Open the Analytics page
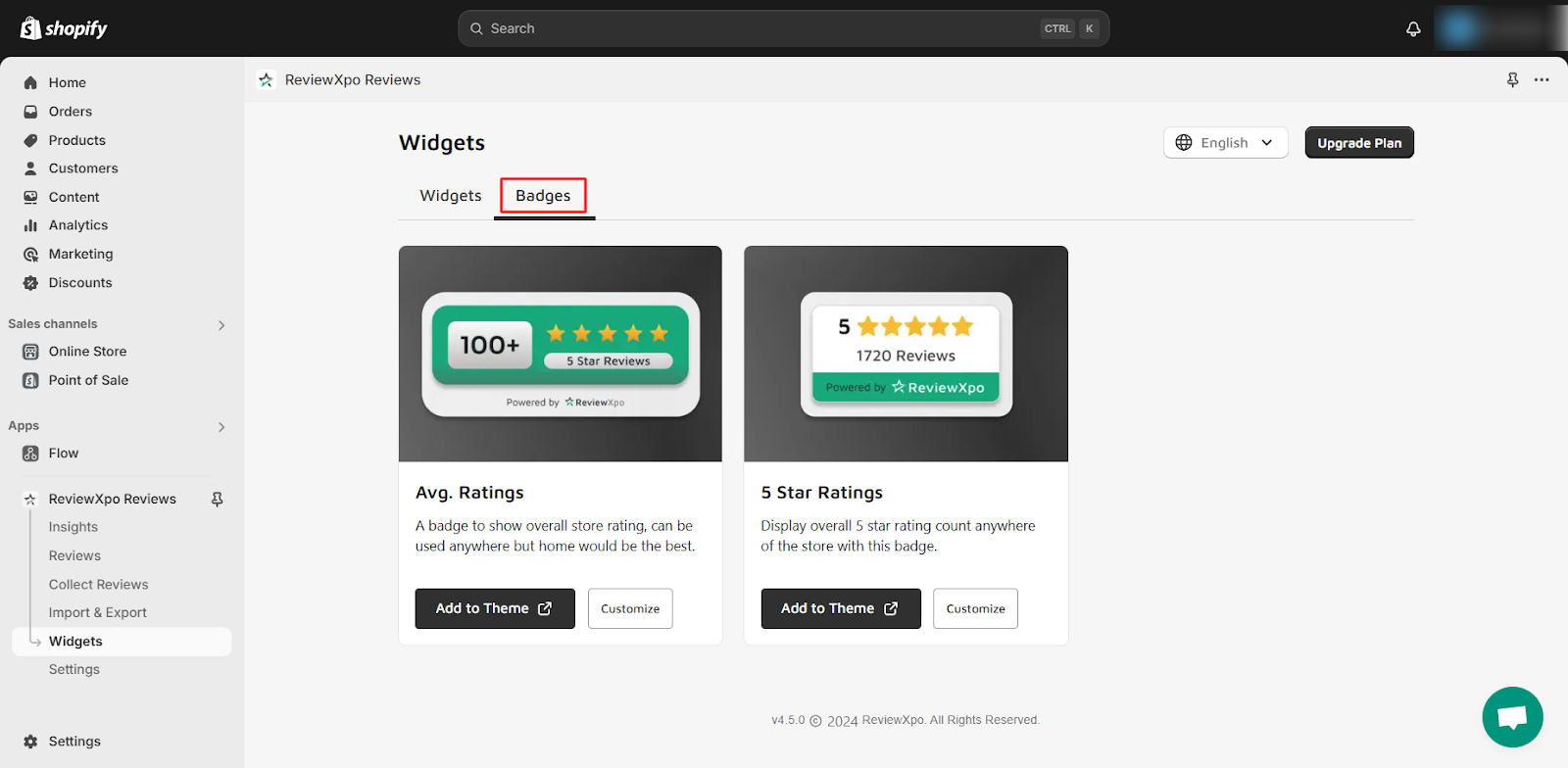This screenshot has width=1568, height=768. (78, 225)
